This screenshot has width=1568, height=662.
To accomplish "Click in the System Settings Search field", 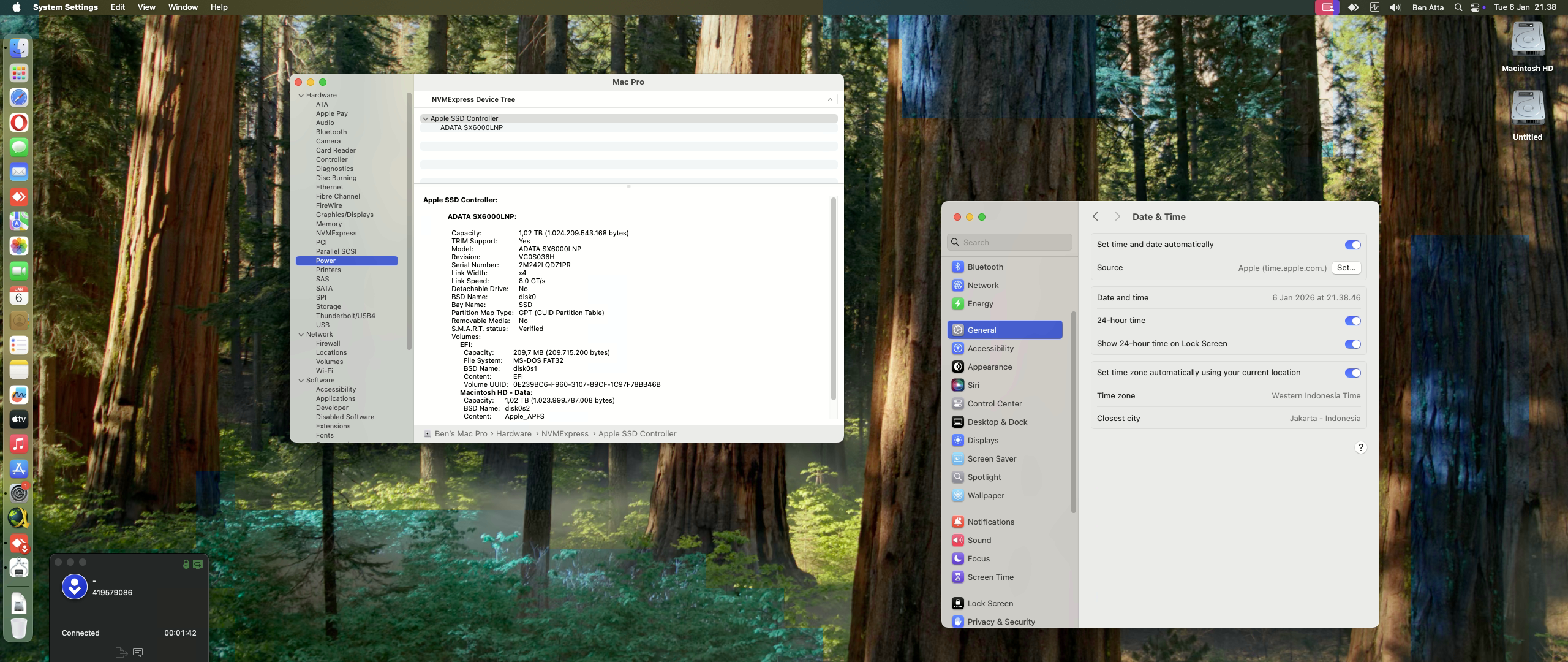I will pyautogui.click(x=1009, y=242).
